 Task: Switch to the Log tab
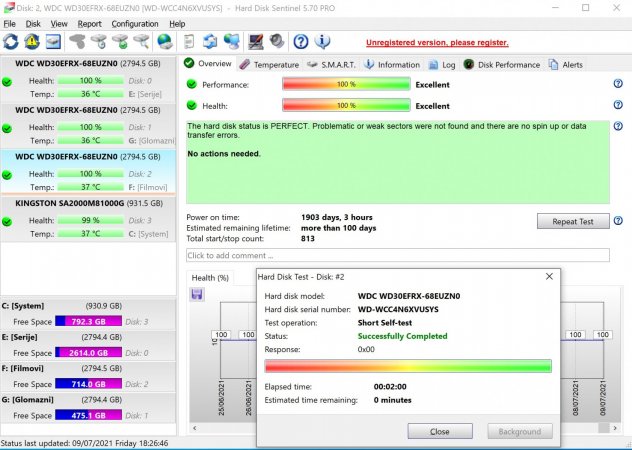coord(442,65)
